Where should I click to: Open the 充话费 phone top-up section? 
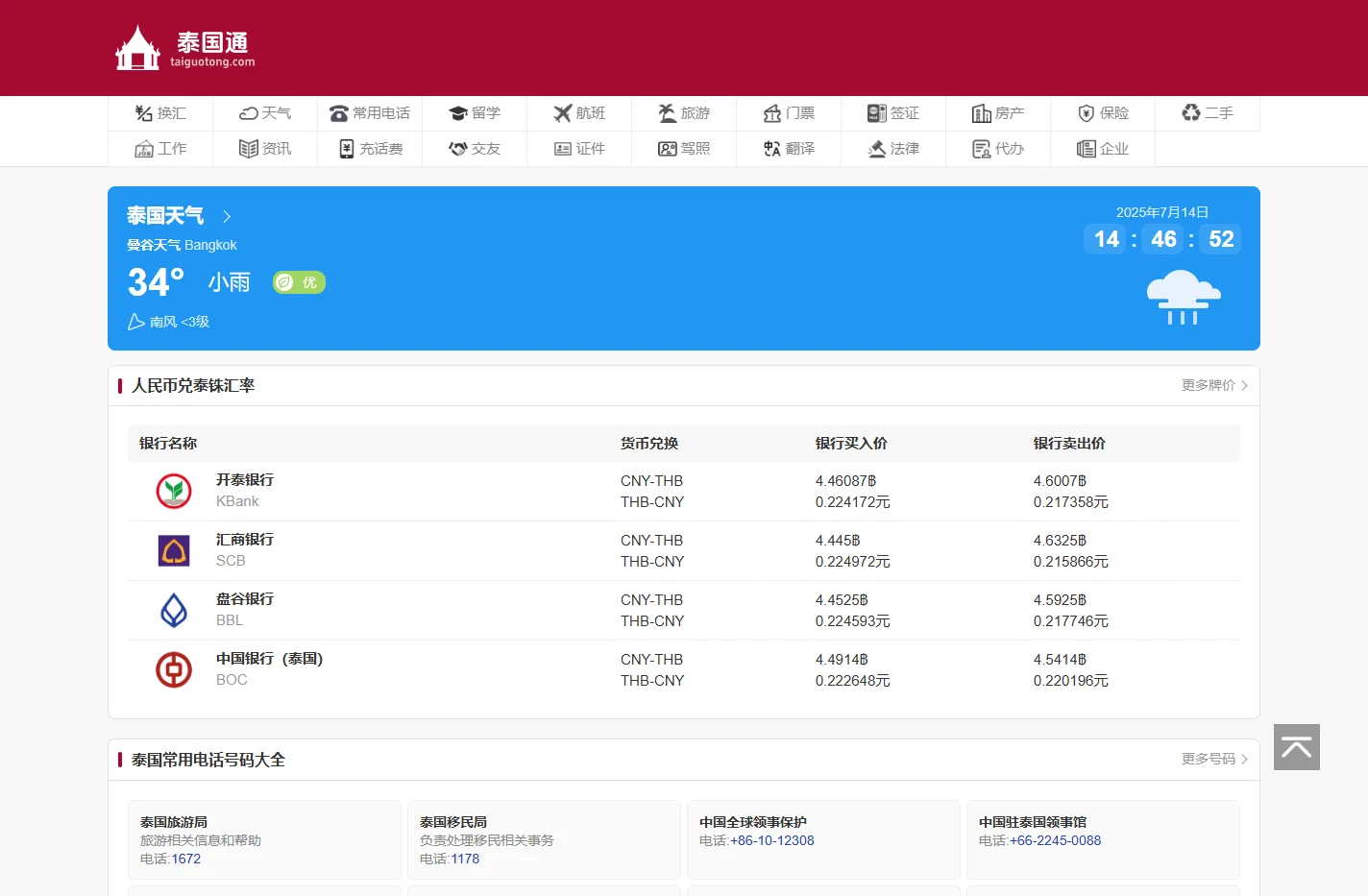[370, 149]
